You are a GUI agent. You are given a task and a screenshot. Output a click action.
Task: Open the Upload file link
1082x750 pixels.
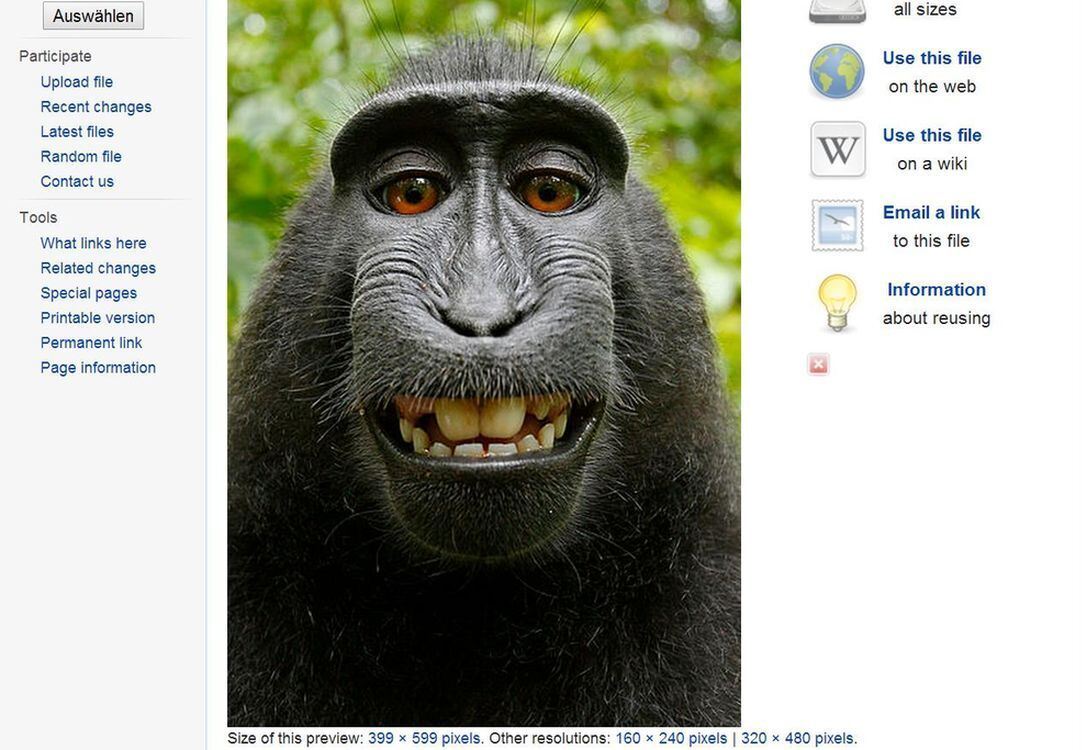click(76, 82)
